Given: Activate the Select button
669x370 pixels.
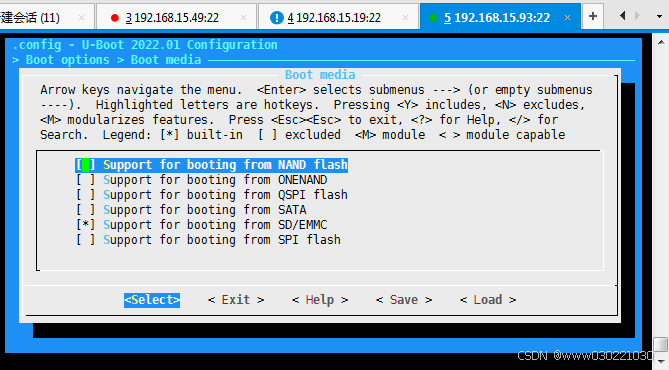Looking at the screenshot, I should pos(152,300).
